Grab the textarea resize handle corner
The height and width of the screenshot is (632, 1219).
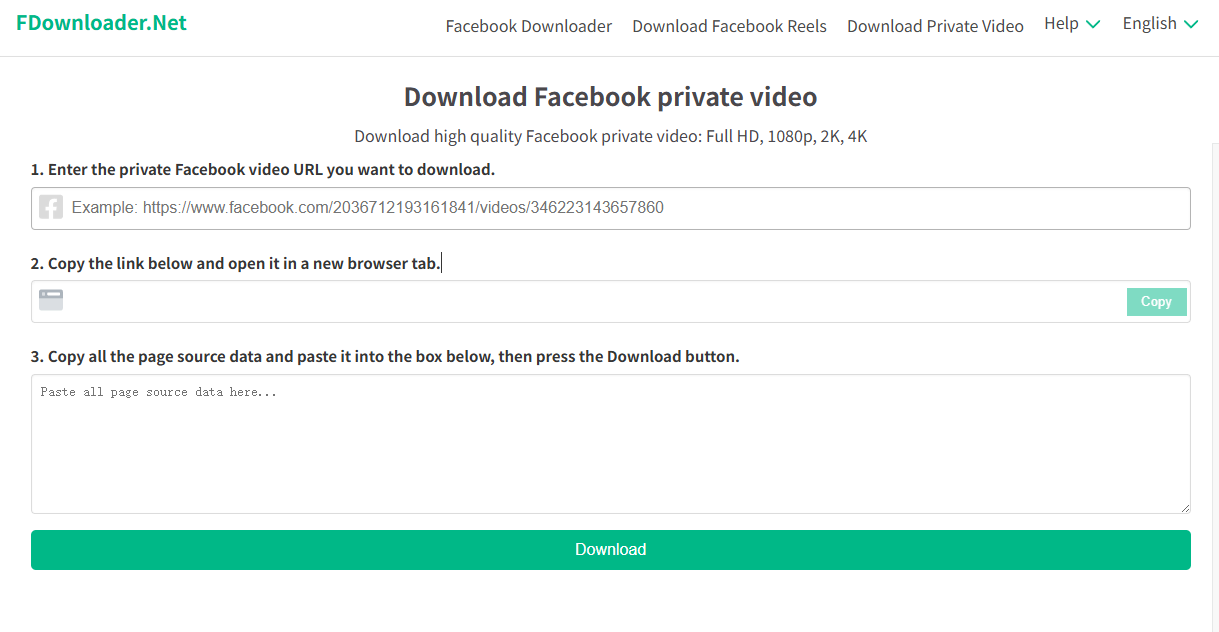(1185, 508)
